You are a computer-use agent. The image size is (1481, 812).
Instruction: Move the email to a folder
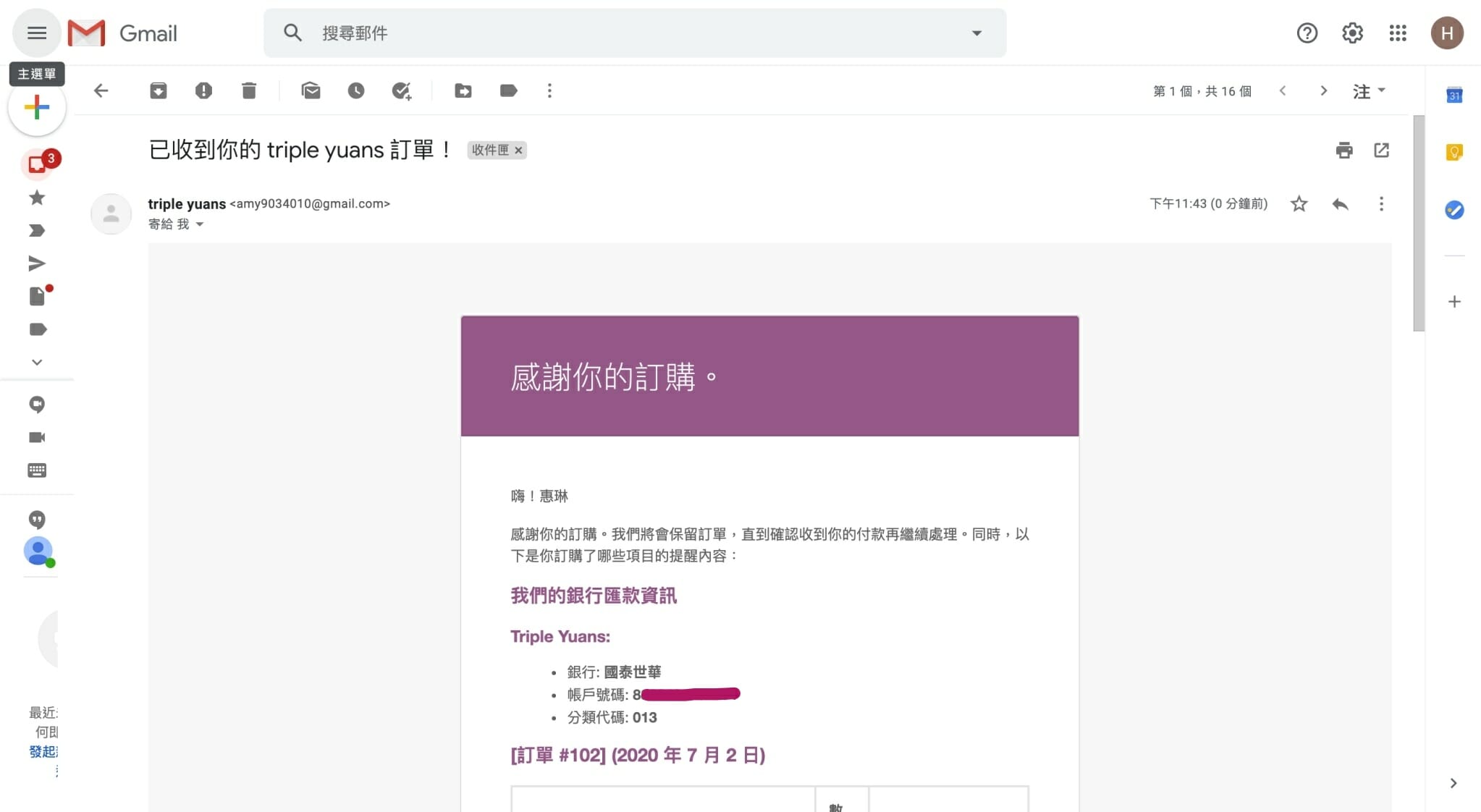[463, 90]
